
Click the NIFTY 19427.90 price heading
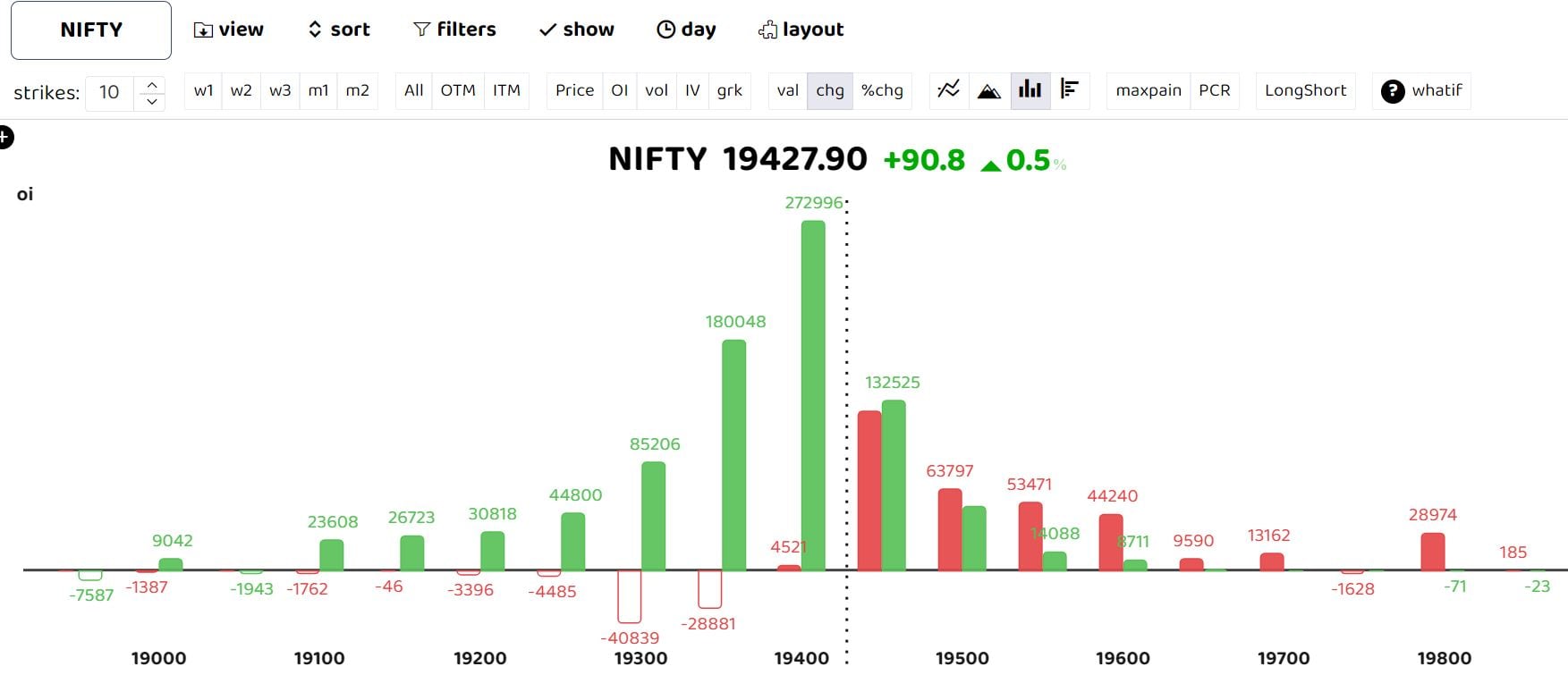[x=738, y=159]
